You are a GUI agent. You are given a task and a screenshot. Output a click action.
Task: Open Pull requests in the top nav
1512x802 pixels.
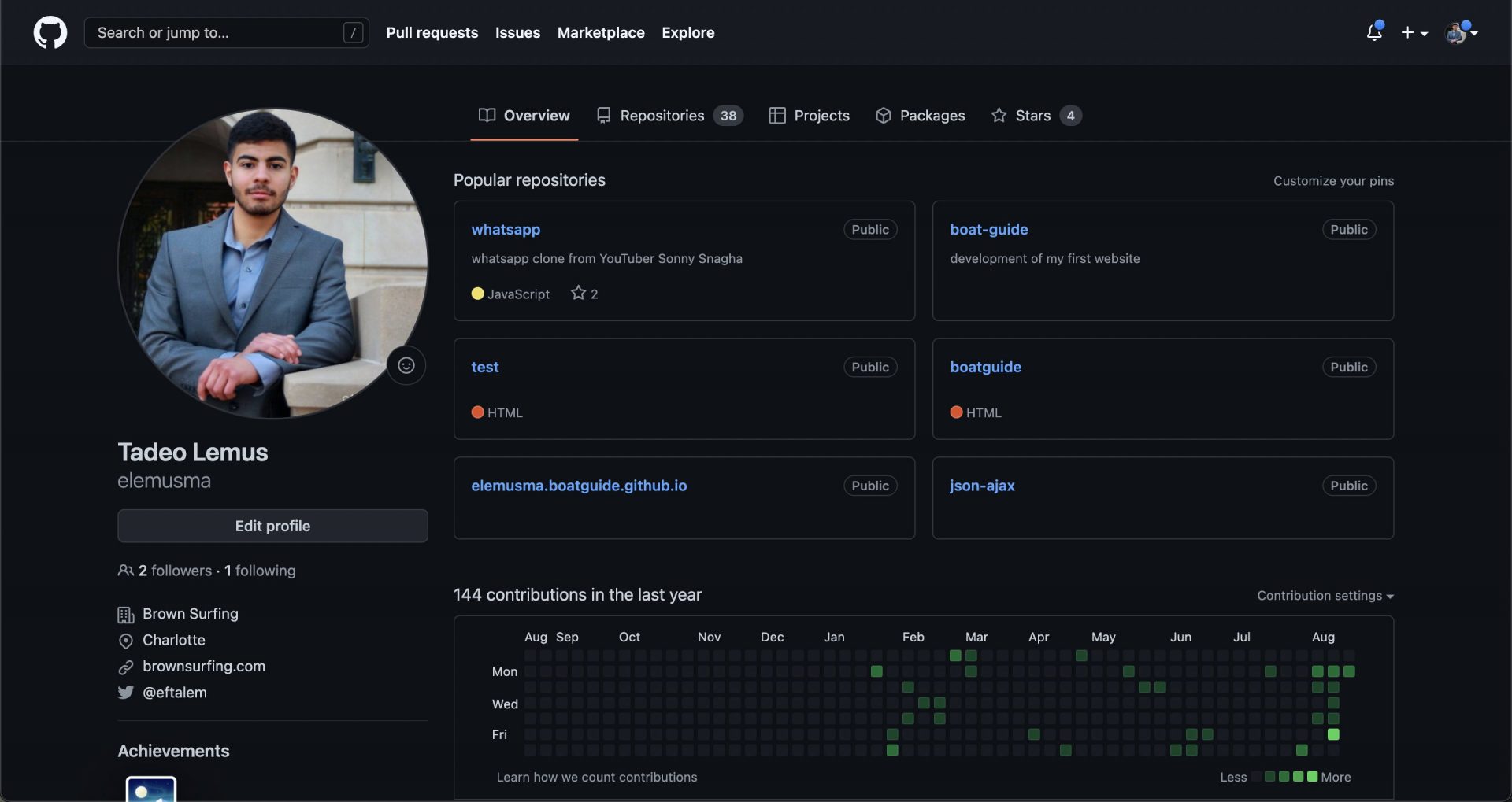(432, 32)
